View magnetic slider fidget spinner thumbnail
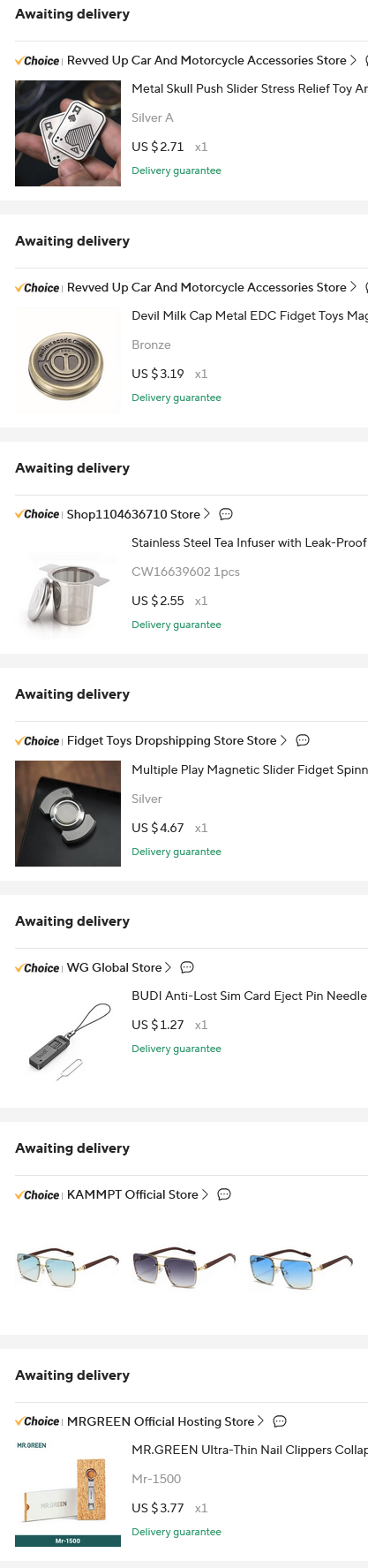 coord(68,814)
